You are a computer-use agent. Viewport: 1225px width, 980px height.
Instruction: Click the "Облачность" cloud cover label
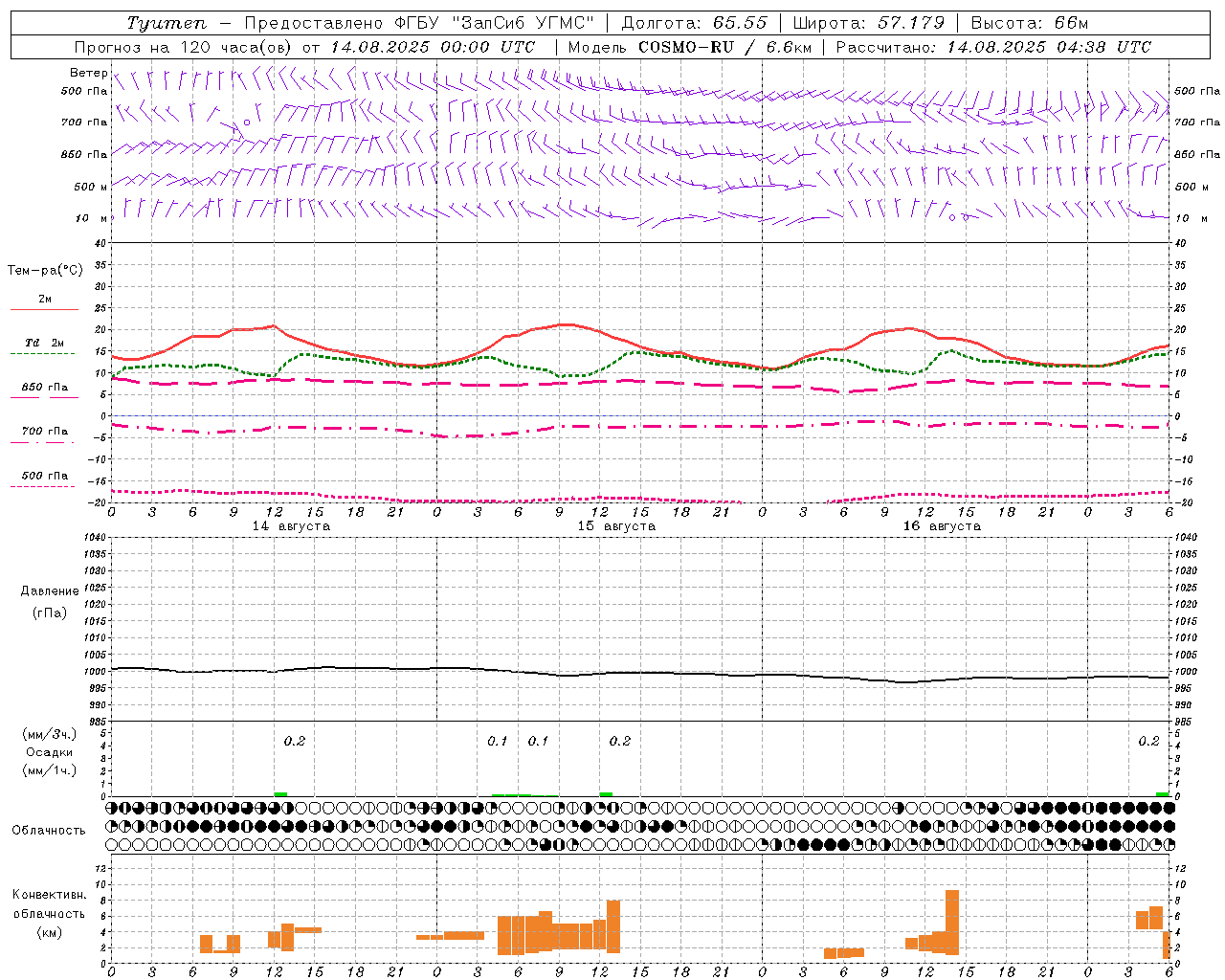[x=49, y=830]
